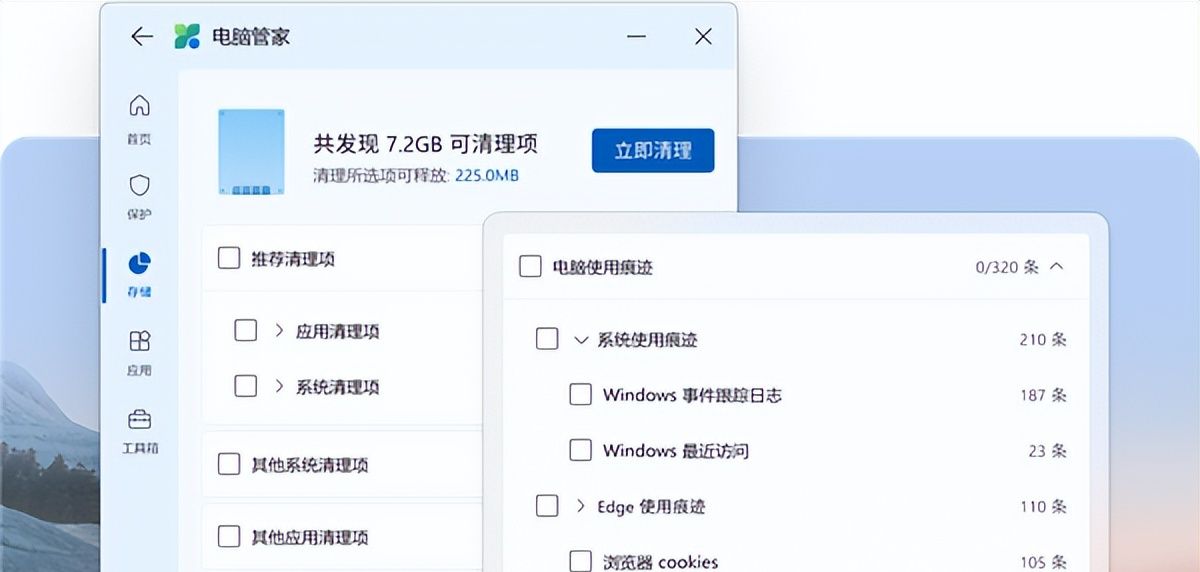Minimize the 电脑管家 window
This screenshot has height=572, width=1200.
[x=636, y=37]
